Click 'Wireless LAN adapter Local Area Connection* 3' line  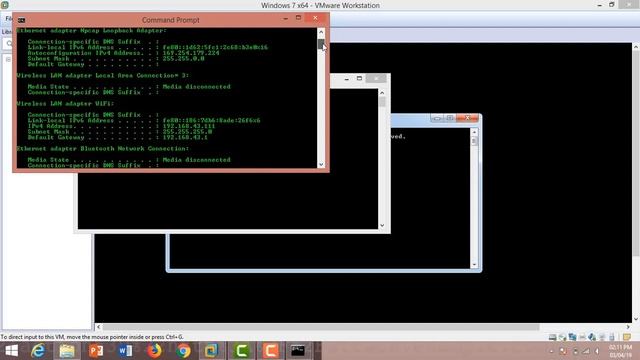click(102, 76)
